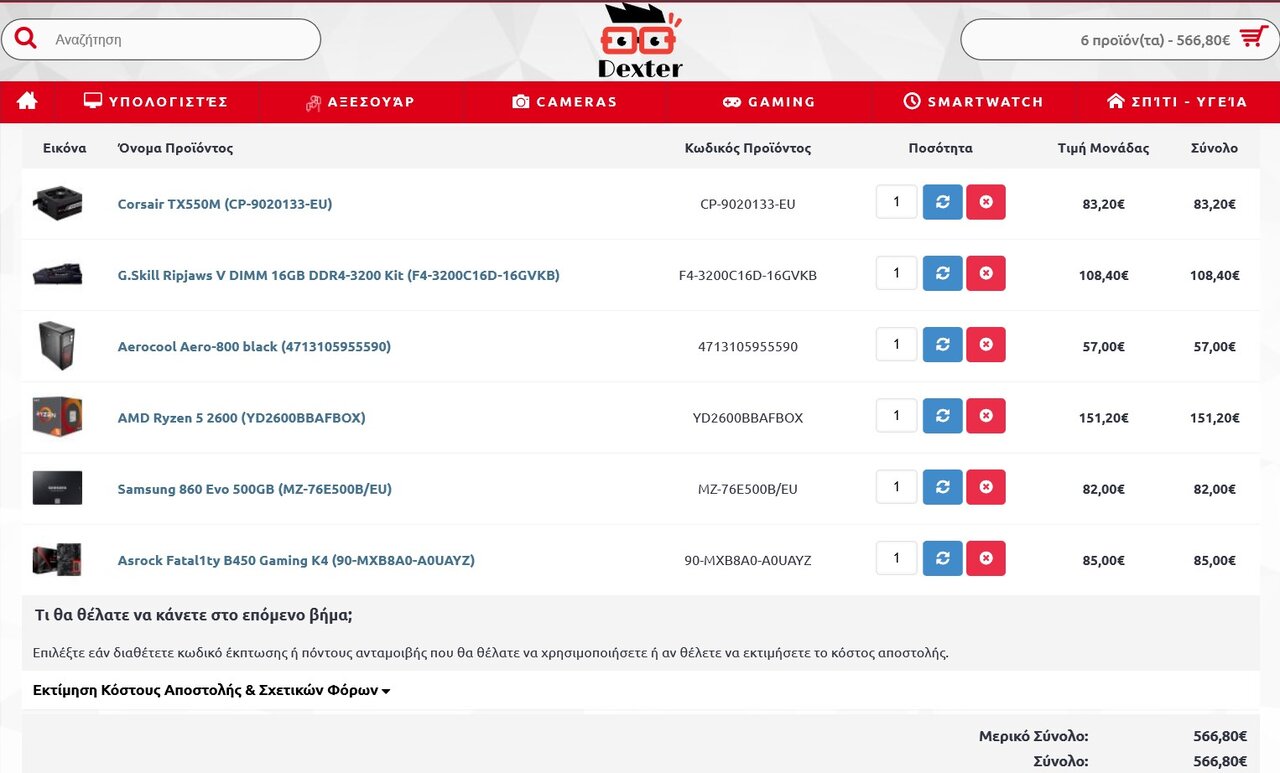
Task: Delete G.Skill Ripjaws V from cart
Action: click(x=986, y=273)
